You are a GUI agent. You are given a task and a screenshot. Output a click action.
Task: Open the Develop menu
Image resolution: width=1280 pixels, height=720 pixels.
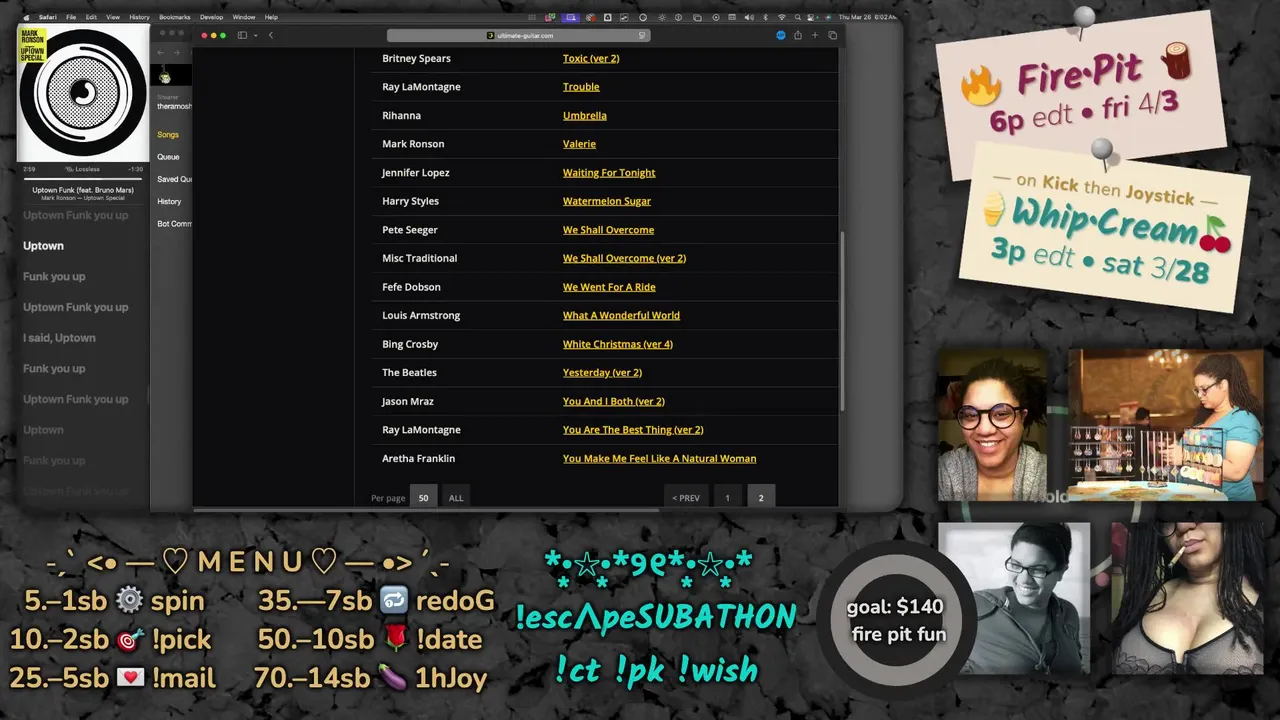[211, 17]
